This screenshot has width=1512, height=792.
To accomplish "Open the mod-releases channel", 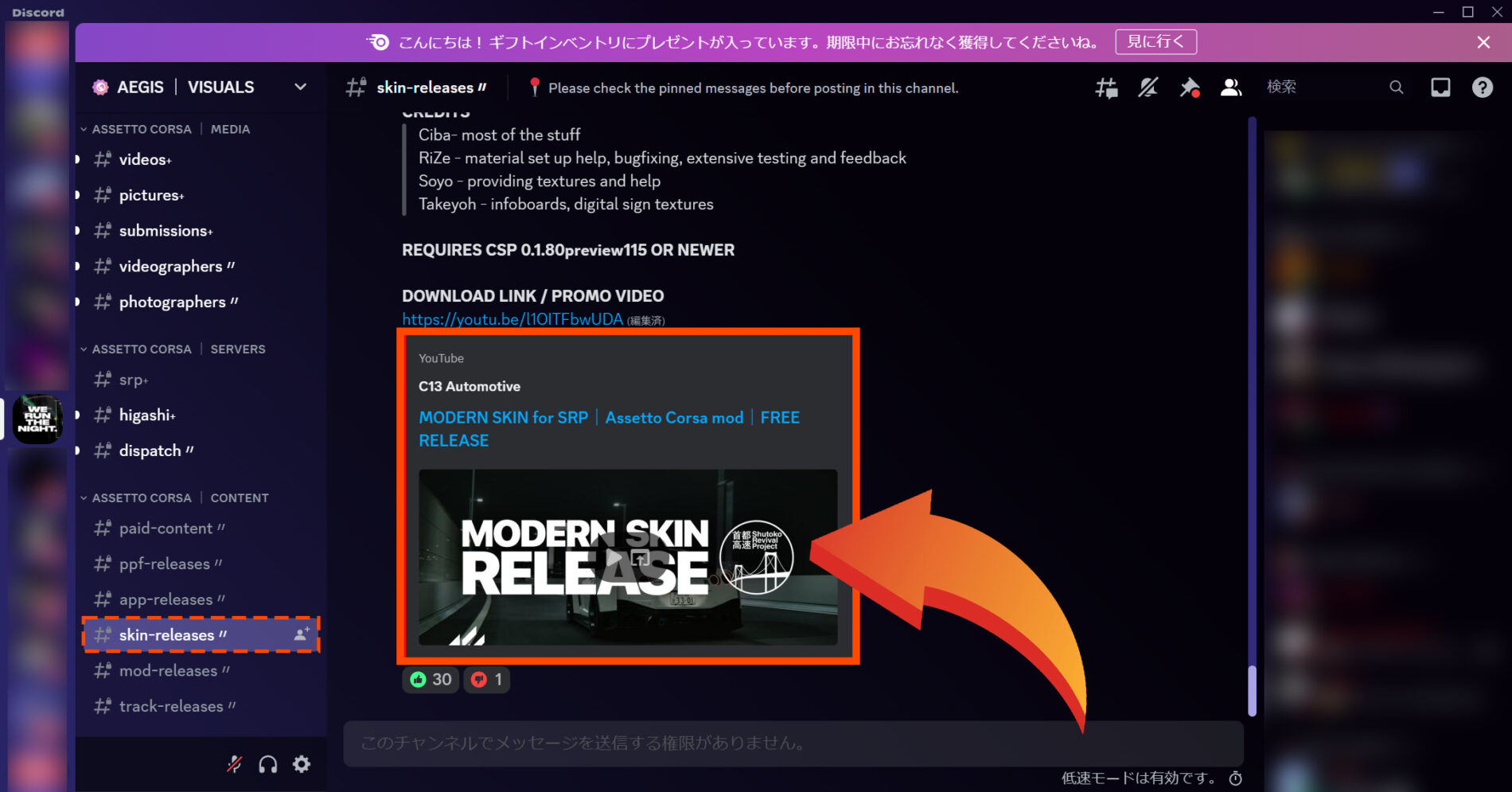I will pyautogui.click(x=201, y=670).
